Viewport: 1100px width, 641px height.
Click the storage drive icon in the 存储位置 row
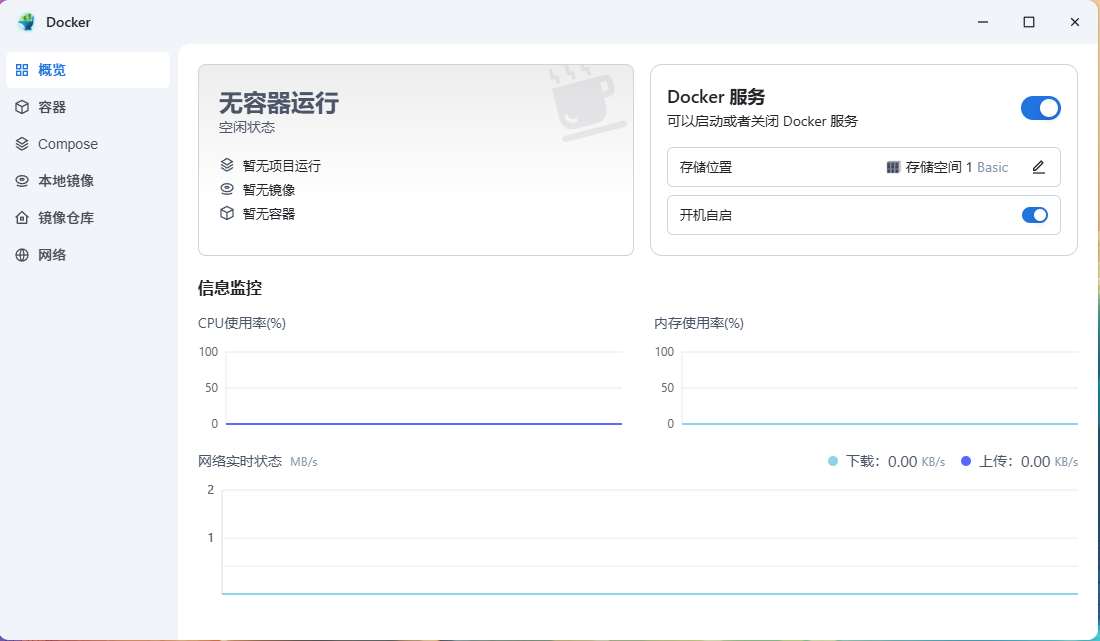[x=892, y=167]
